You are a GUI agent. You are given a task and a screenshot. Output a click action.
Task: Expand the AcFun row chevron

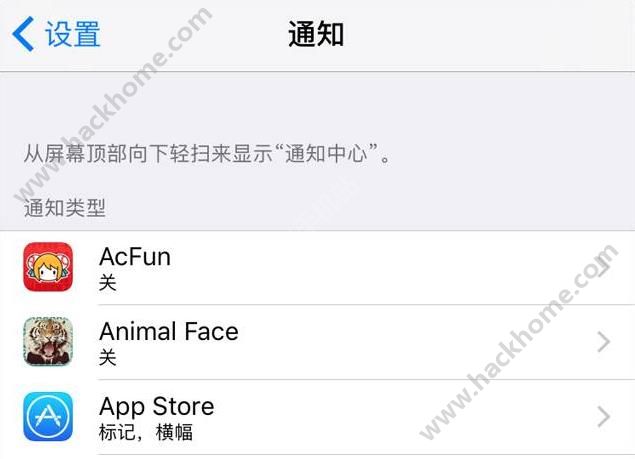[x=603, y=267]
